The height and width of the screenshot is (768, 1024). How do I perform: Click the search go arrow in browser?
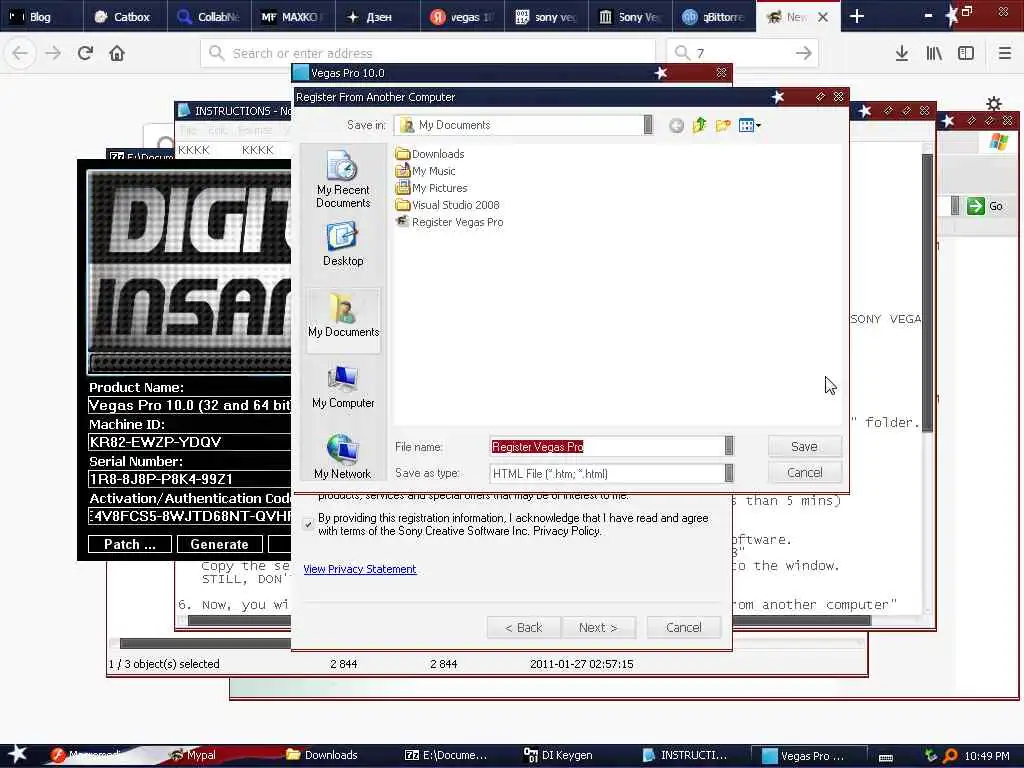pos(804,53)
